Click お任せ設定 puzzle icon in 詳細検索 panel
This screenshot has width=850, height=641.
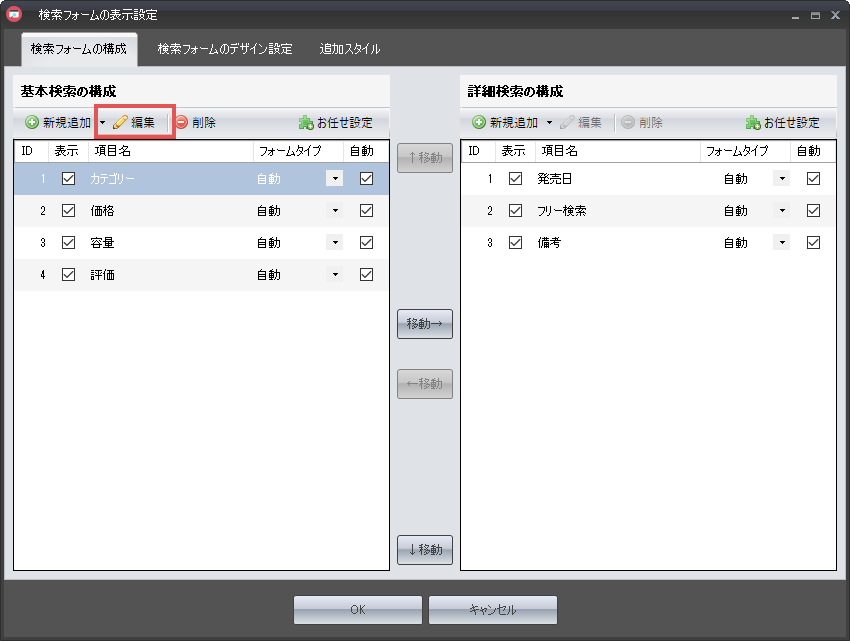(x=753, y=123)
